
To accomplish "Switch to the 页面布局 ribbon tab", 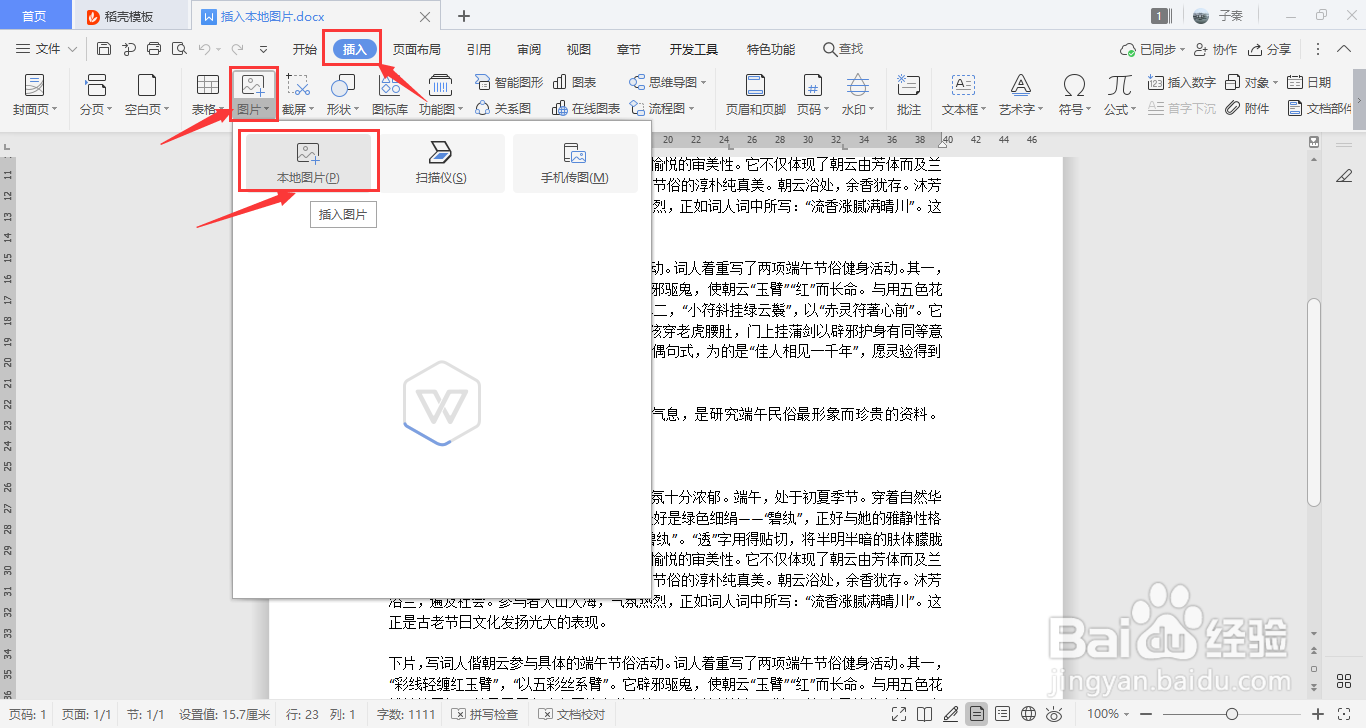I will click(417, 48).
